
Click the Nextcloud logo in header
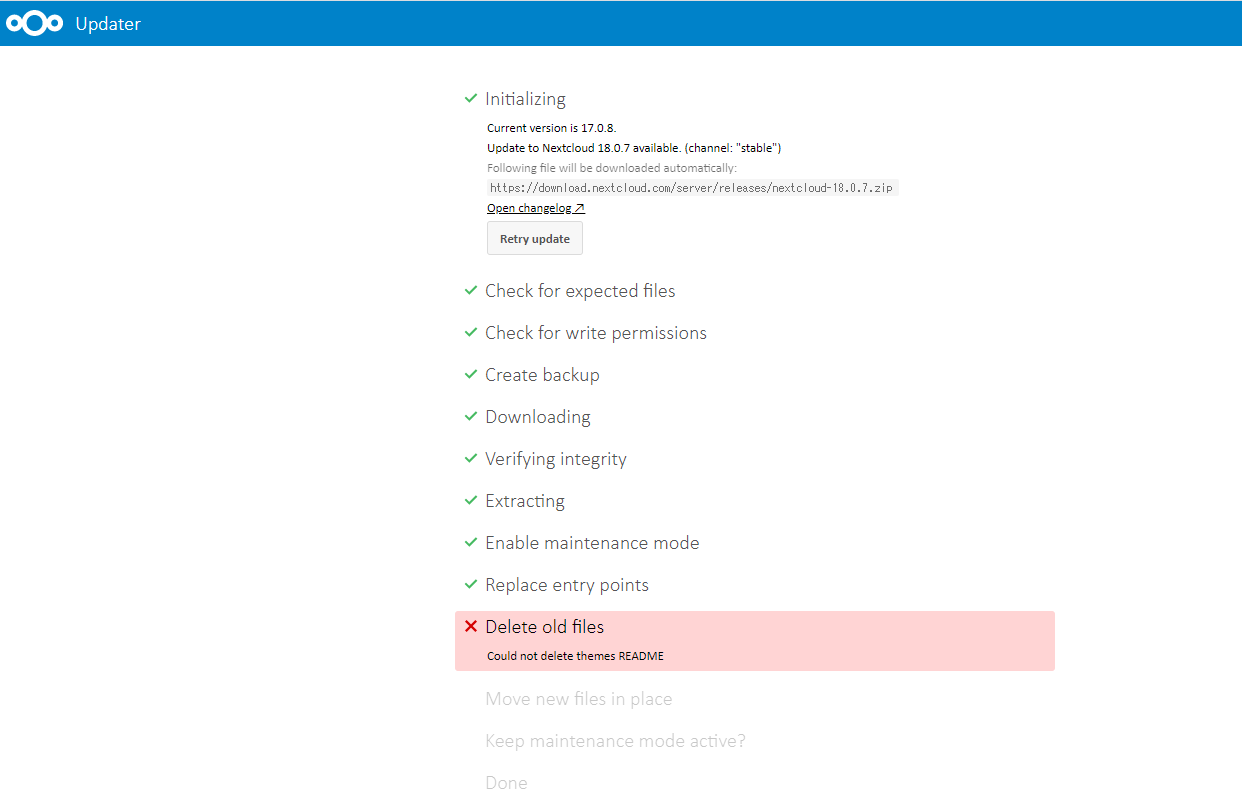[x=34, y=23]
